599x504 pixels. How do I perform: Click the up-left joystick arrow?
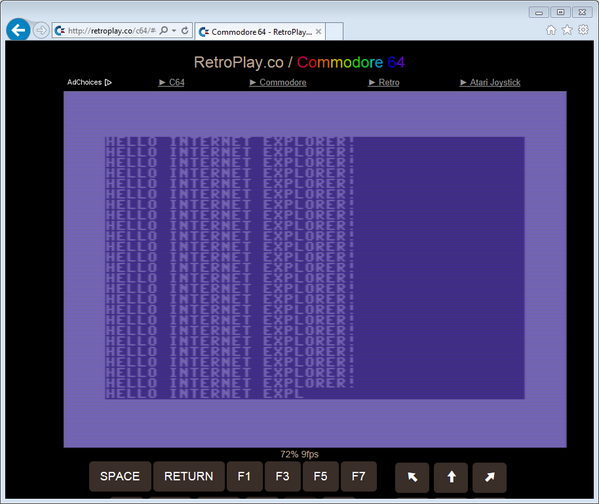pyautogui.click(x=412, y=477)
